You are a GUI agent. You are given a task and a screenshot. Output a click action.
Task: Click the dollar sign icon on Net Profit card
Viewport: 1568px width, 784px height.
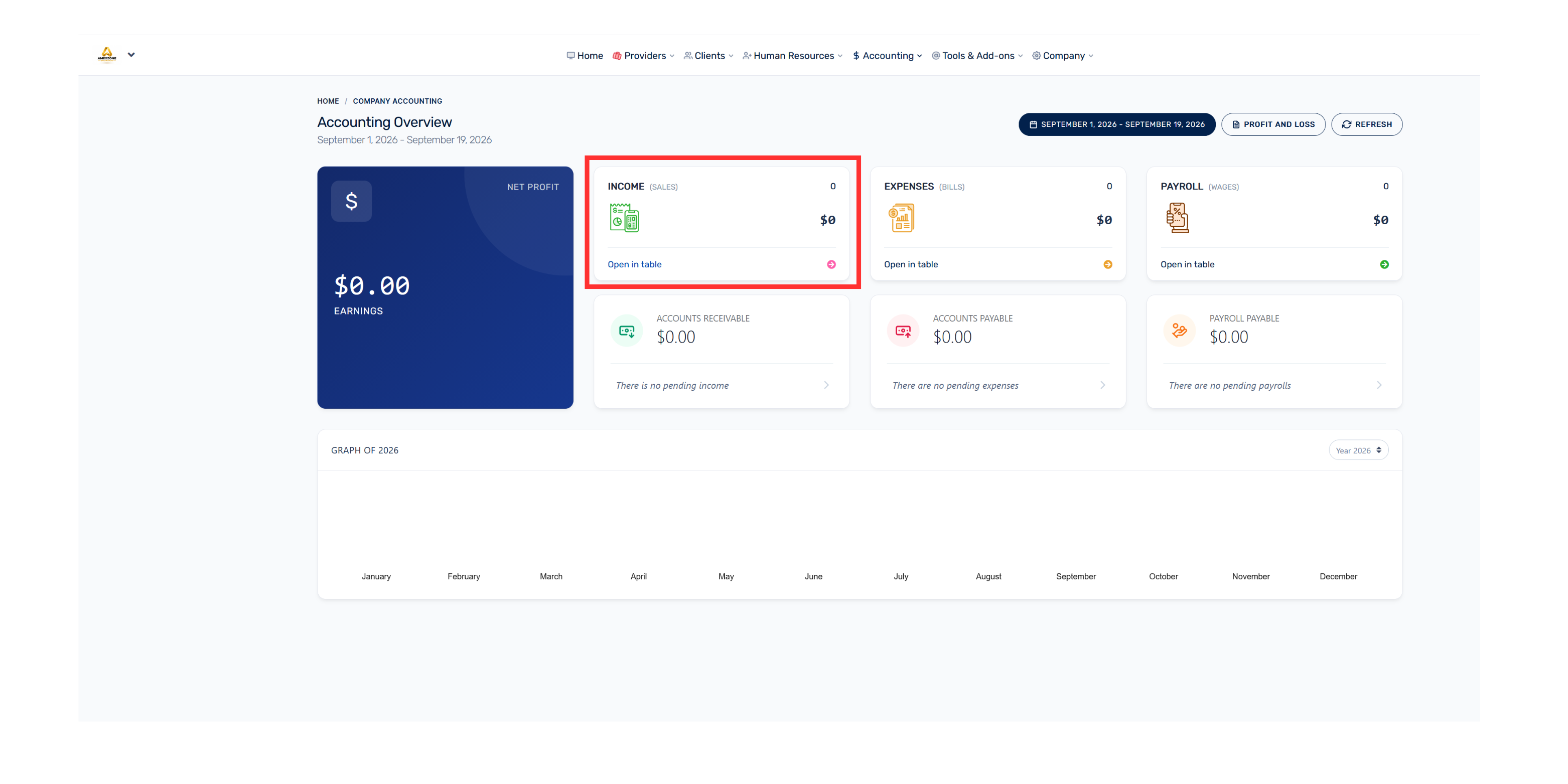click(351, 201)
